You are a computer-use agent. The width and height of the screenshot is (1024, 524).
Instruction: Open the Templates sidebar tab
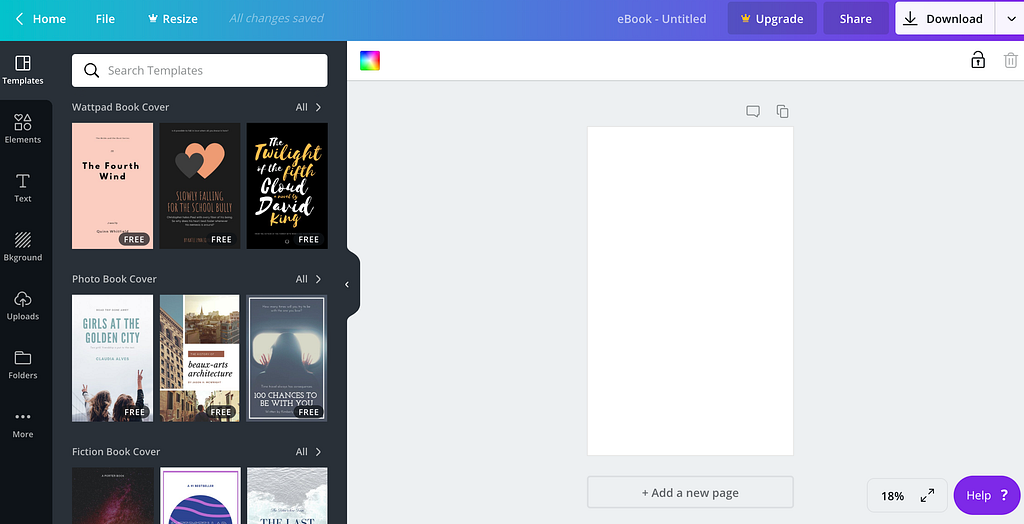[23, 70]
